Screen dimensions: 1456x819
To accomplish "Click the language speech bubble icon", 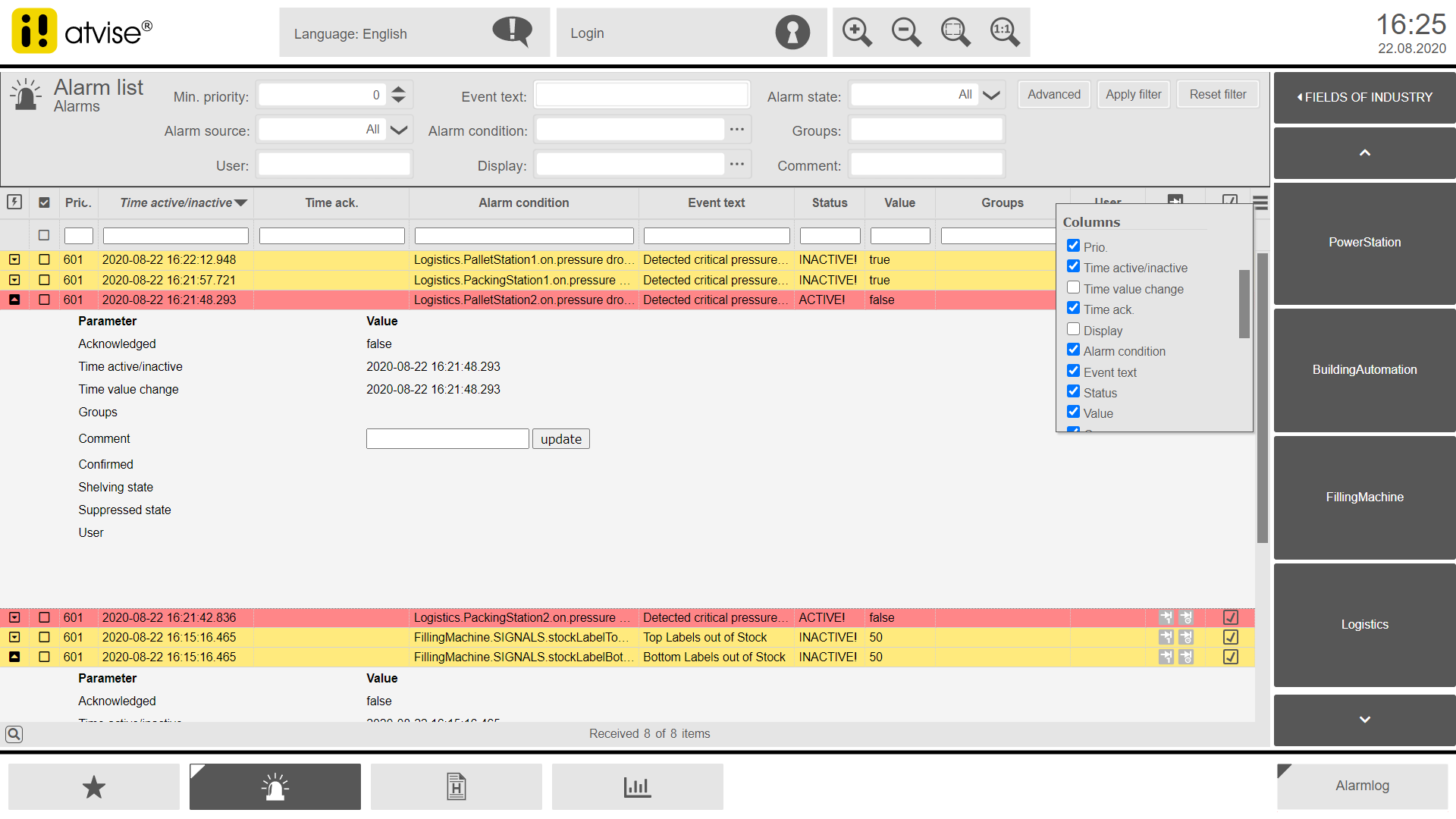I will 513,32.
